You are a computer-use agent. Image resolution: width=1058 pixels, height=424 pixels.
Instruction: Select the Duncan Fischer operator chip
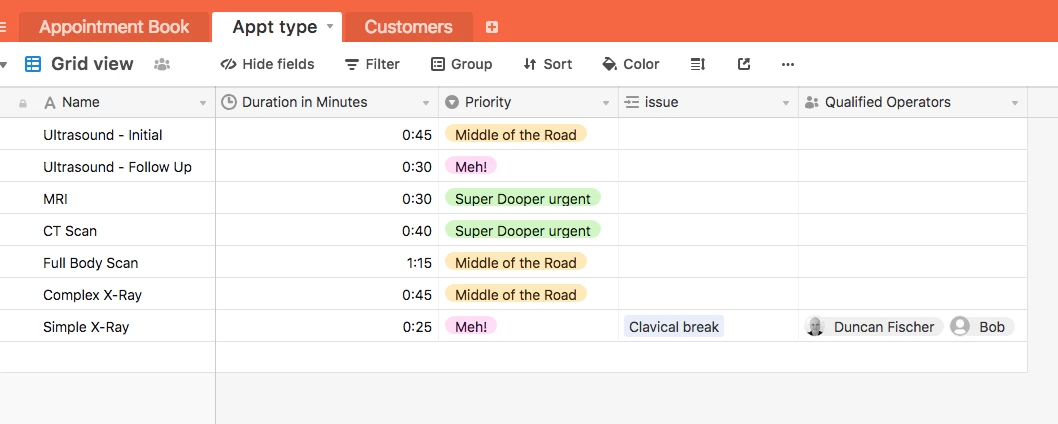873,327
